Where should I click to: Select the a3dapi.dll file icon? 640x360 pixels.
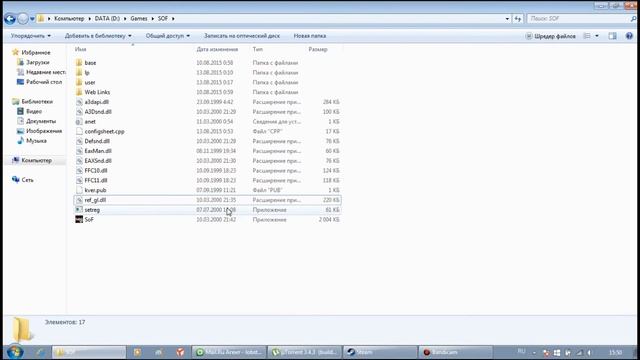79,102
